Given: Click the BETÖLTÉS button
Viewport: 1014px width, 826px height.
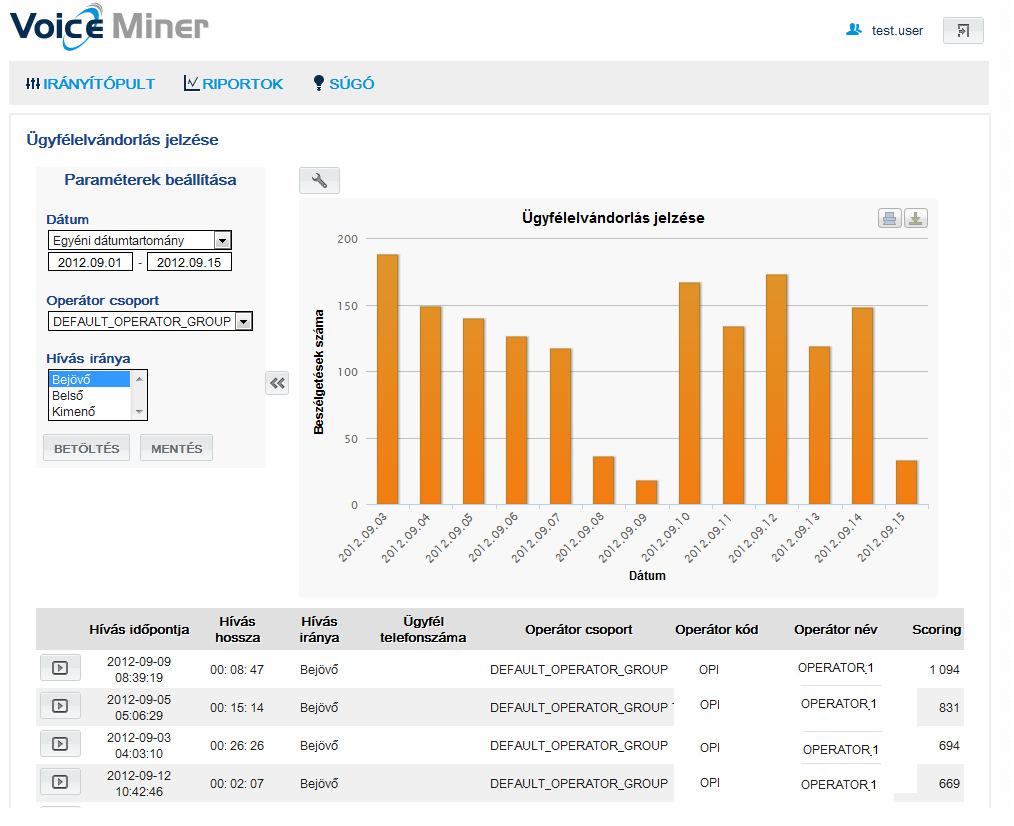Looking at the screenshot, I should [87, 448].
